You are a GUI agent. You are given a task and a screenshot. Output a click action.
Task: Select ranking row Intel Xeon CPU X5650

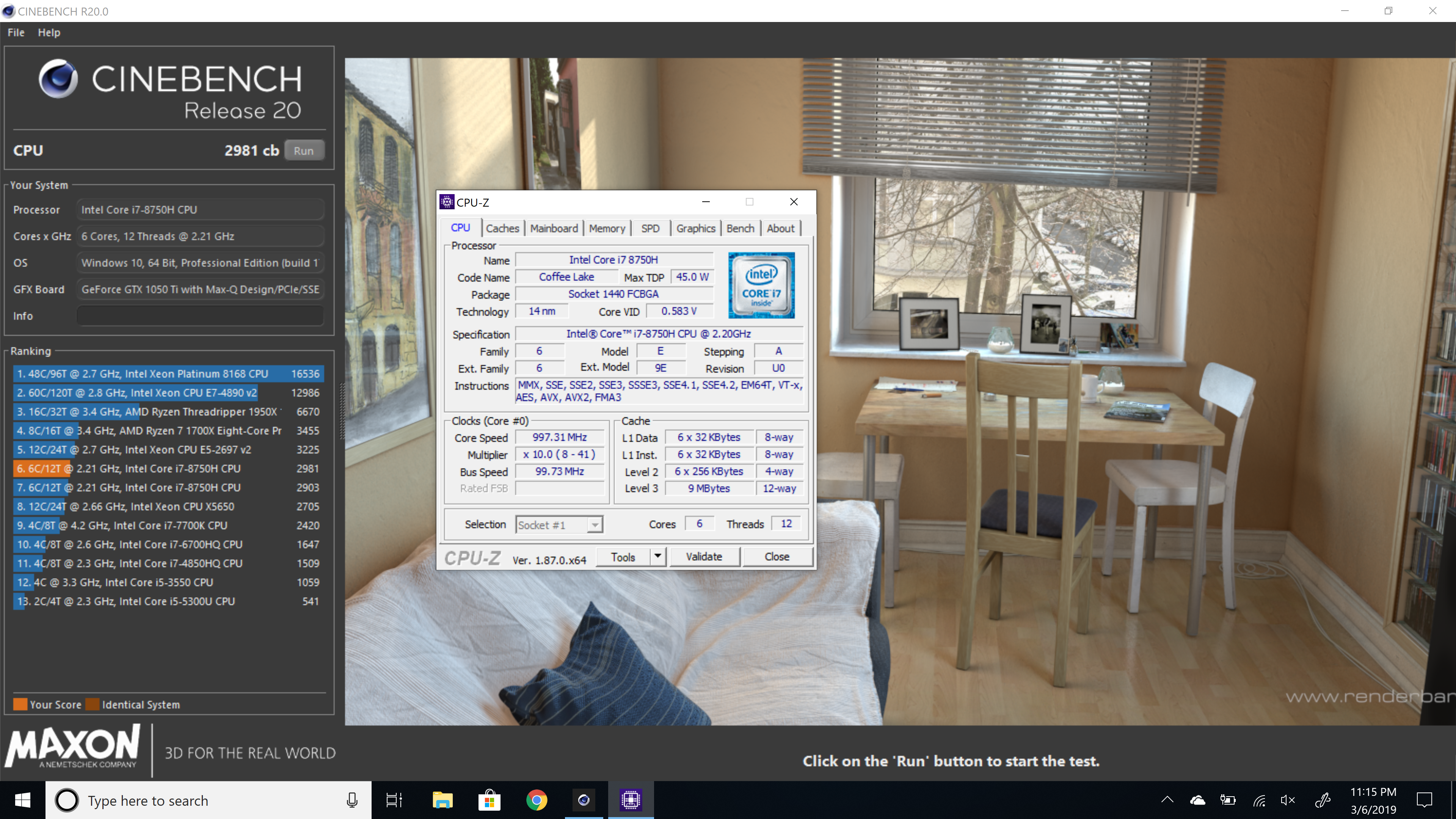(168, 507)
